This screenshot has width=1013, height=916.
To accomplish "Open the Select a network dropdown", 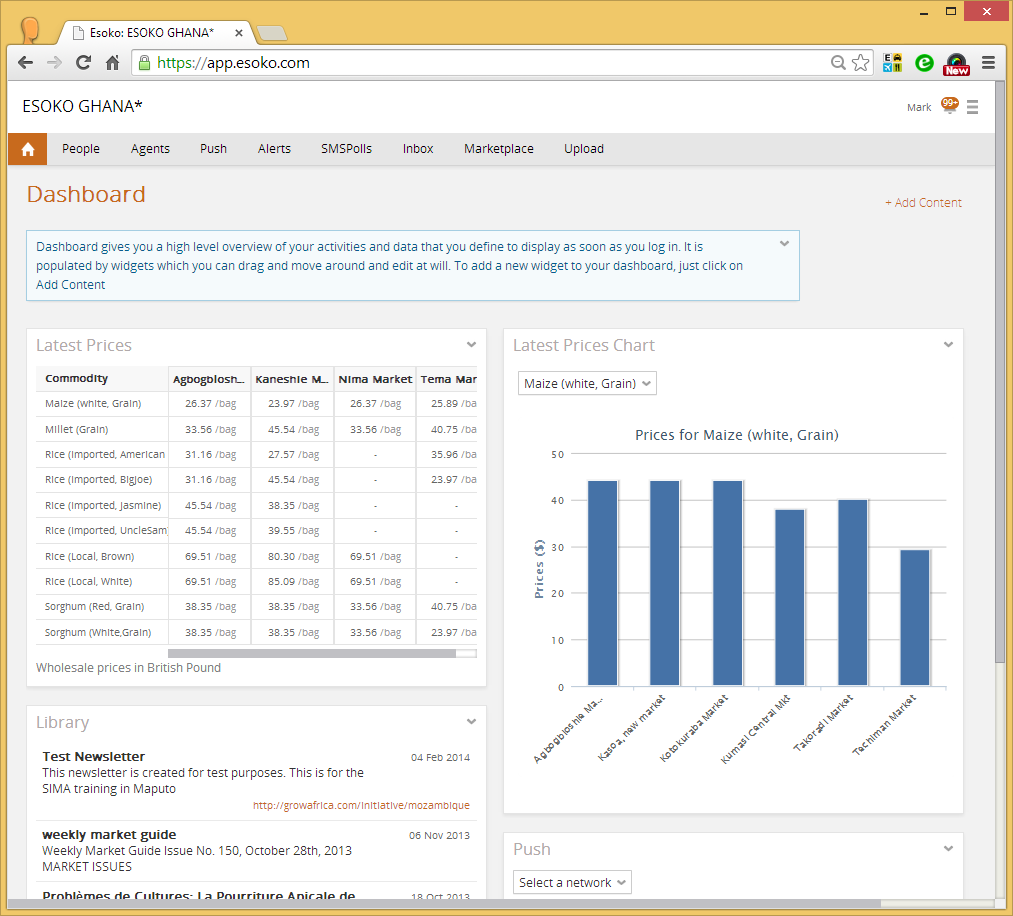I will click(572, 882).
